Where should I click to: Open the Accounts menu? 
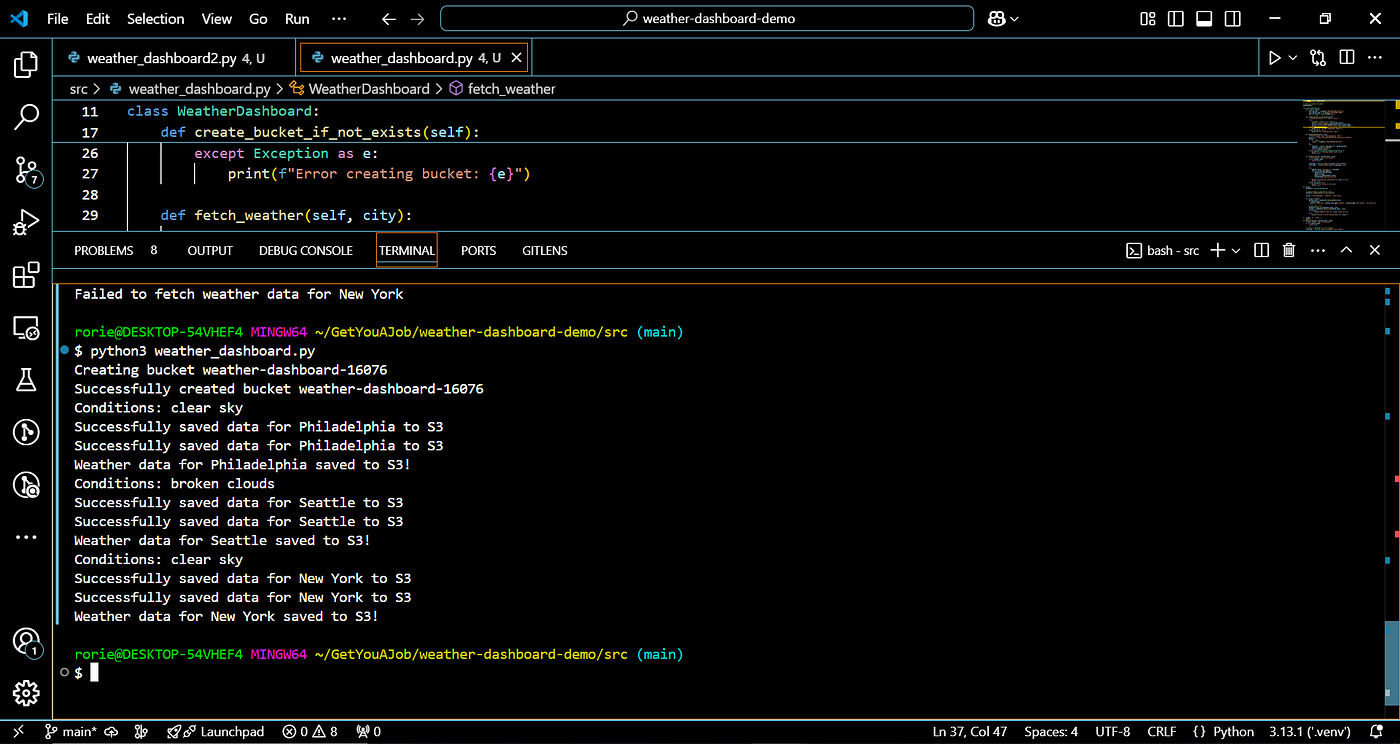26,641
